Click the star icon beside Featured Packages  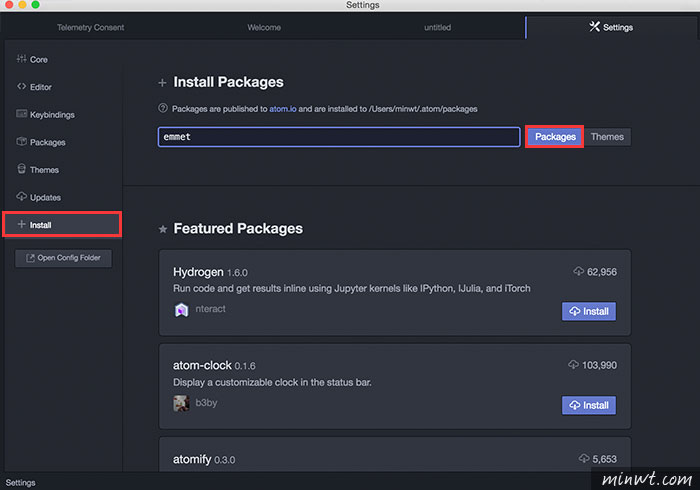tap(163, 229)
